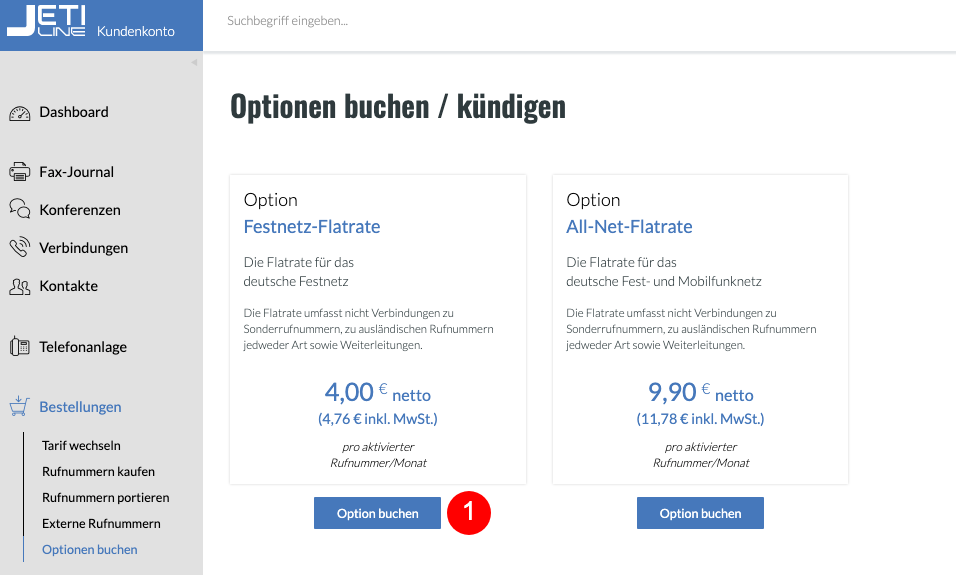Click the 4,00 € netto price
Image resolution: width=956 pixels, height=575 pixels.
point(377,392)
